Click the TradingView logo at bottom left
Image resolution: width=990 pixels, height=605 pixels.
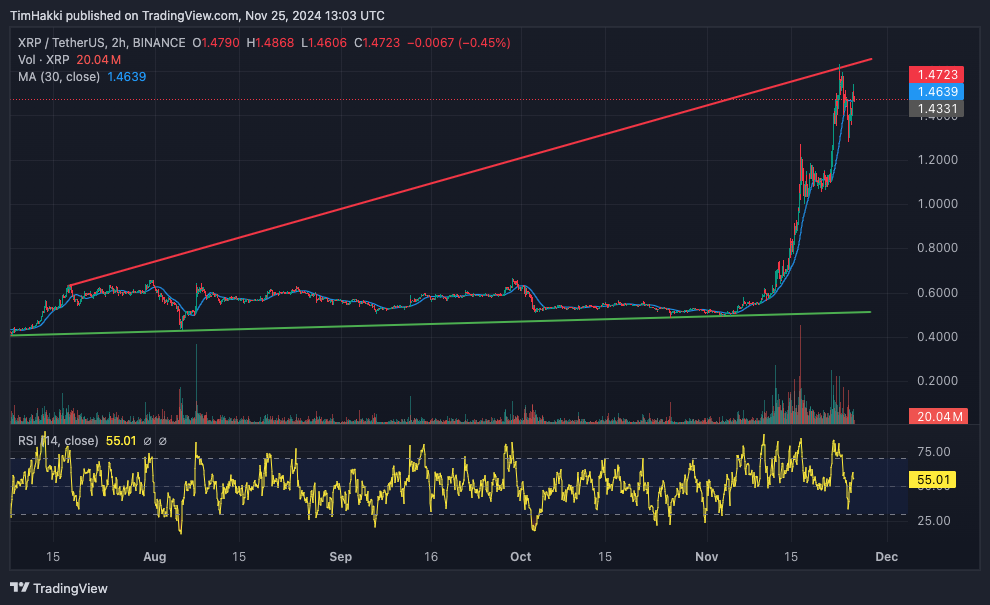[58, 588]
